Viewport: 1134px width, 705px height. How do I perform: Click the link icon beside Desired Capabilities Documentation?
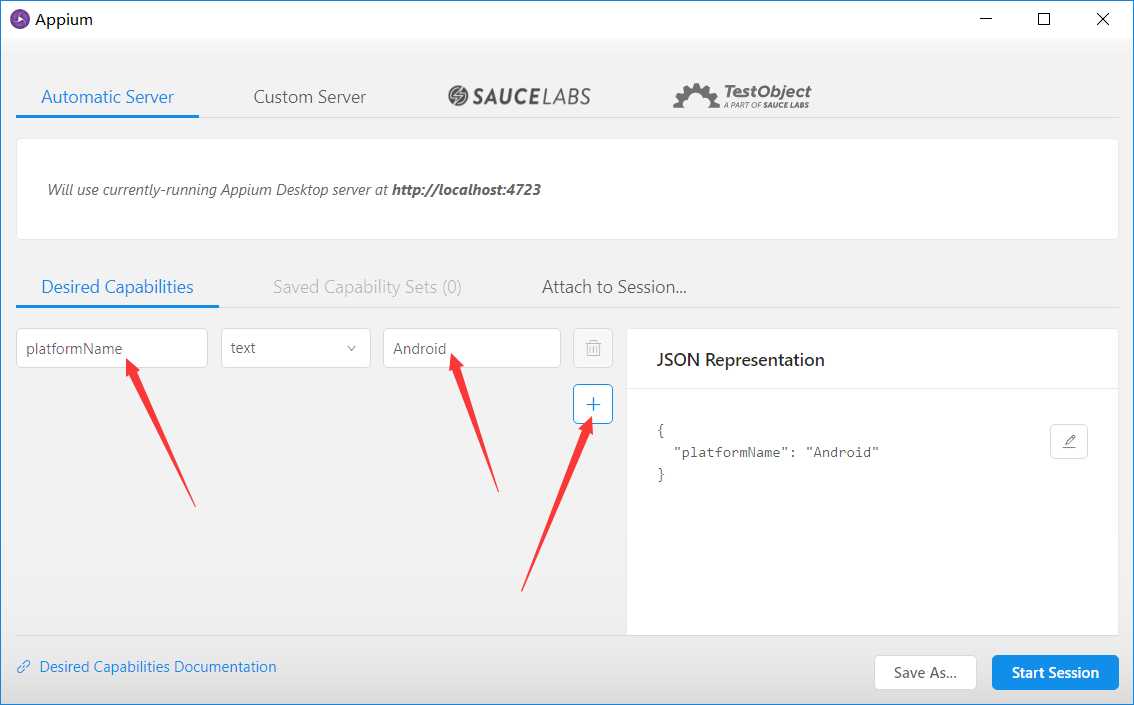(x=24, y=667)
